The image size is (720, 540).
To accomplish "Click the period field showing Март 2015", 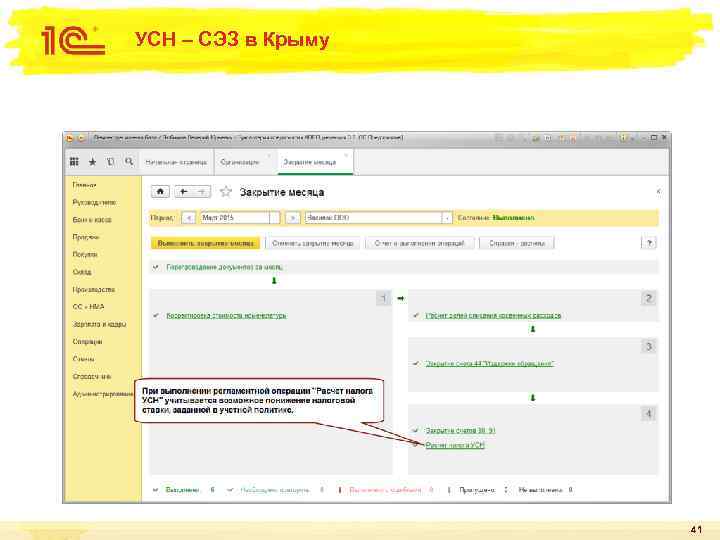I will click(235, 218).
